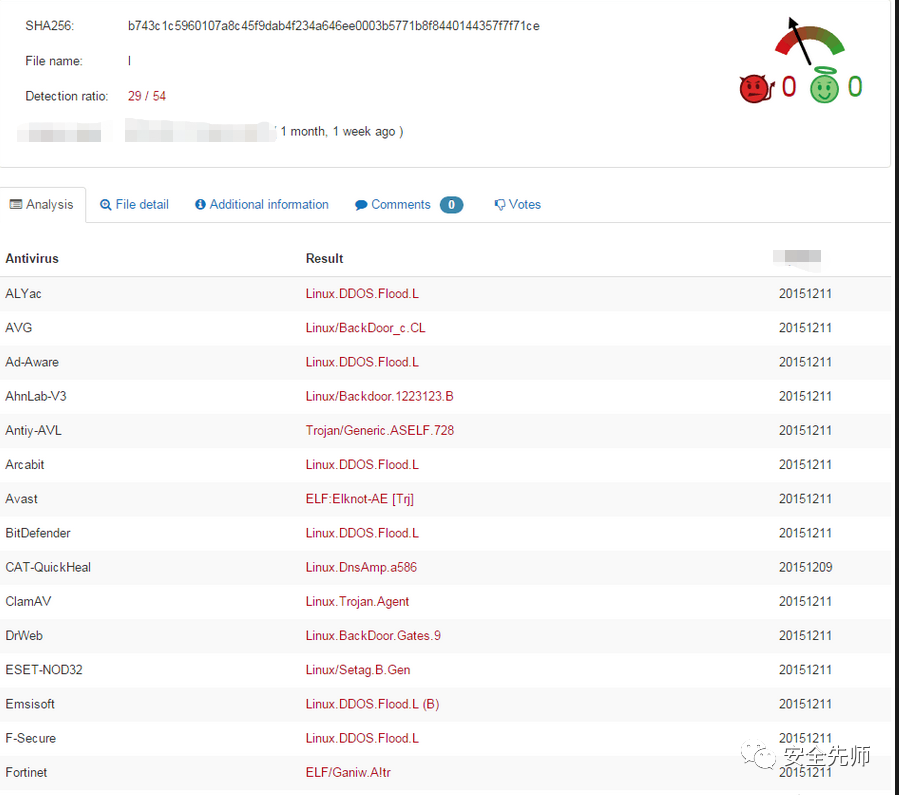The width and height of the screenshot is (899, 795).
Task: Click the Ad-Aware antivirus name
Action: pos(32,362)
